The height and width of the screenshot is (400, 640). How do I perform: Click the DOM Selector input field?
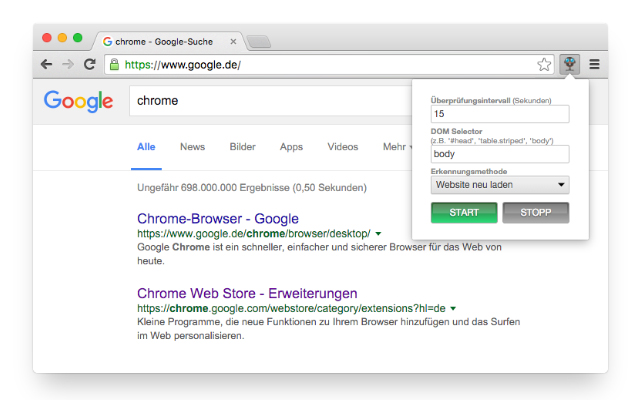[x=500, y=154]
